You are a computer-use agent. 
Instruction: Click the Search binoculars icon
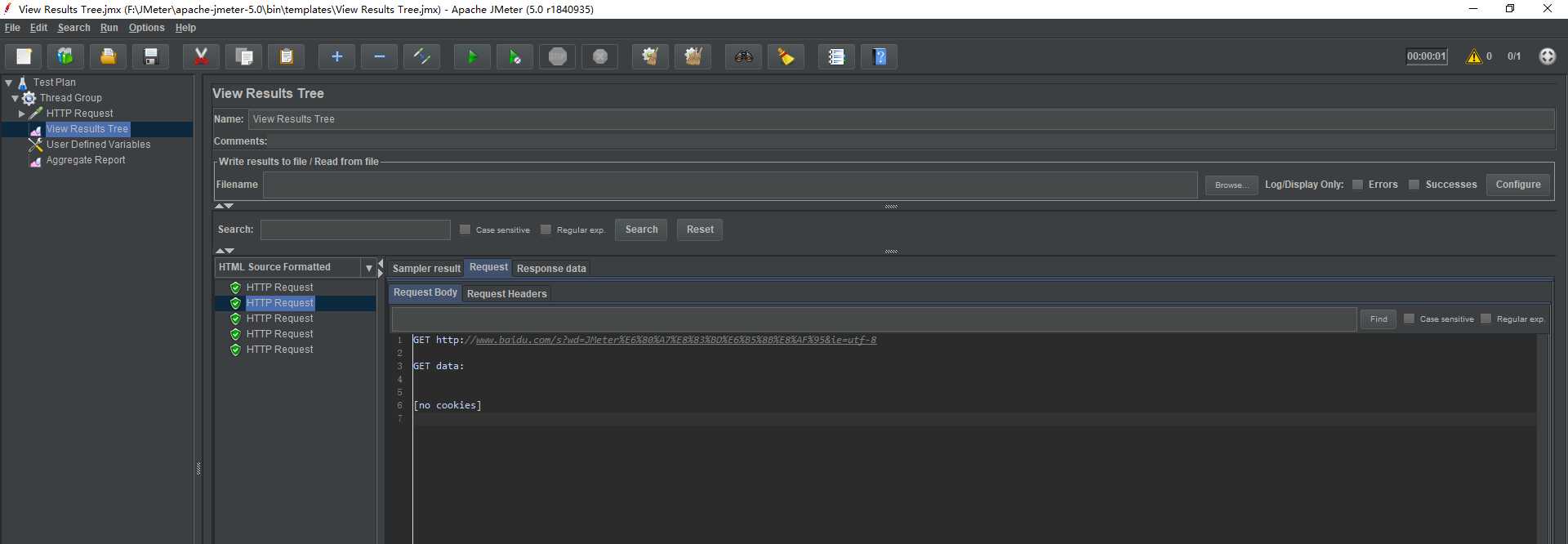[743, 56]
